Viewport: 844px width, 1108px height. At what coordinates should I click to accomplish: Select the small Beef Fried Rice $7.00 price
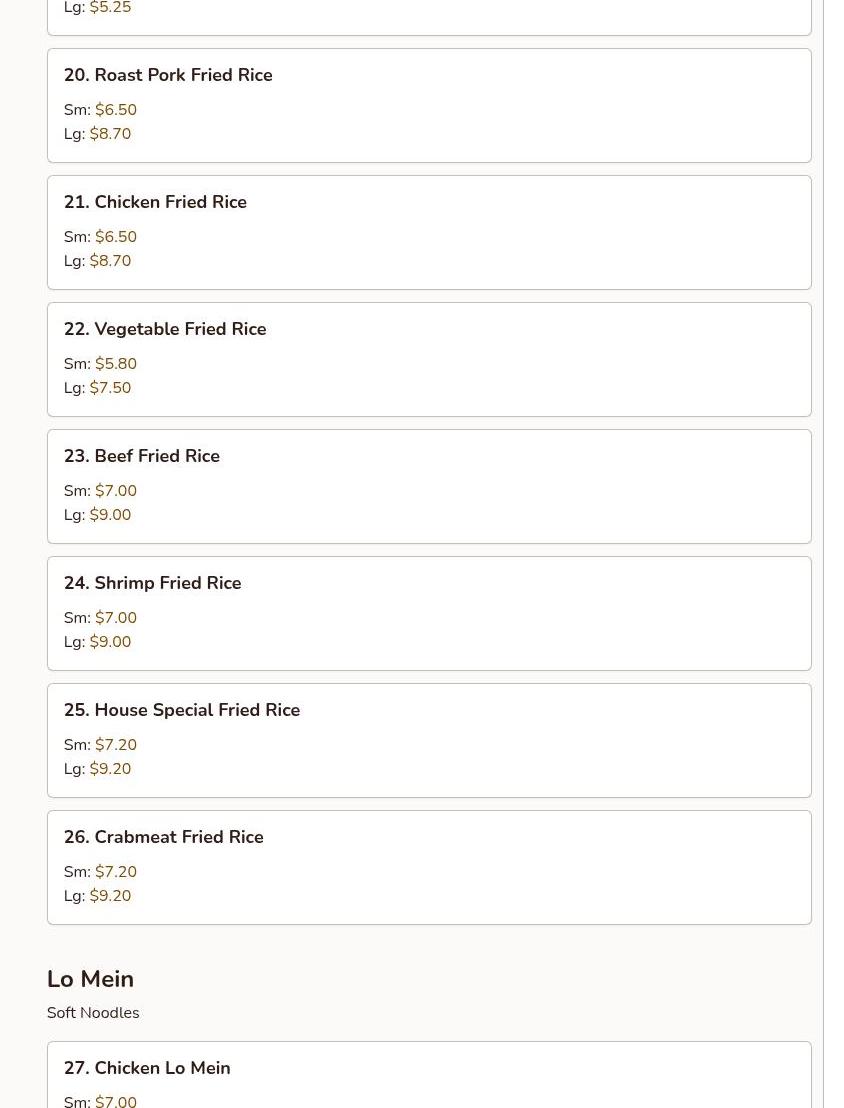tap(116, 490)
